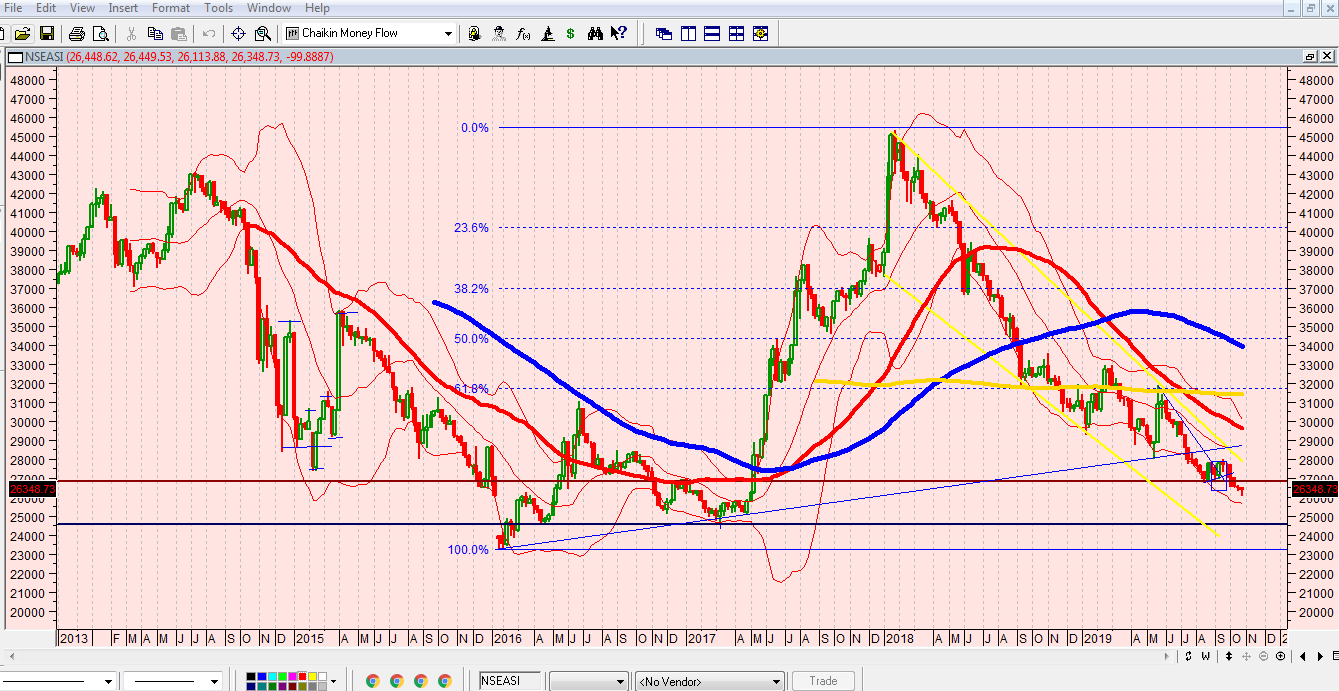This screenshot has width=1339, height=691.
Task: Open the Format menu
Action: (171, 8)
